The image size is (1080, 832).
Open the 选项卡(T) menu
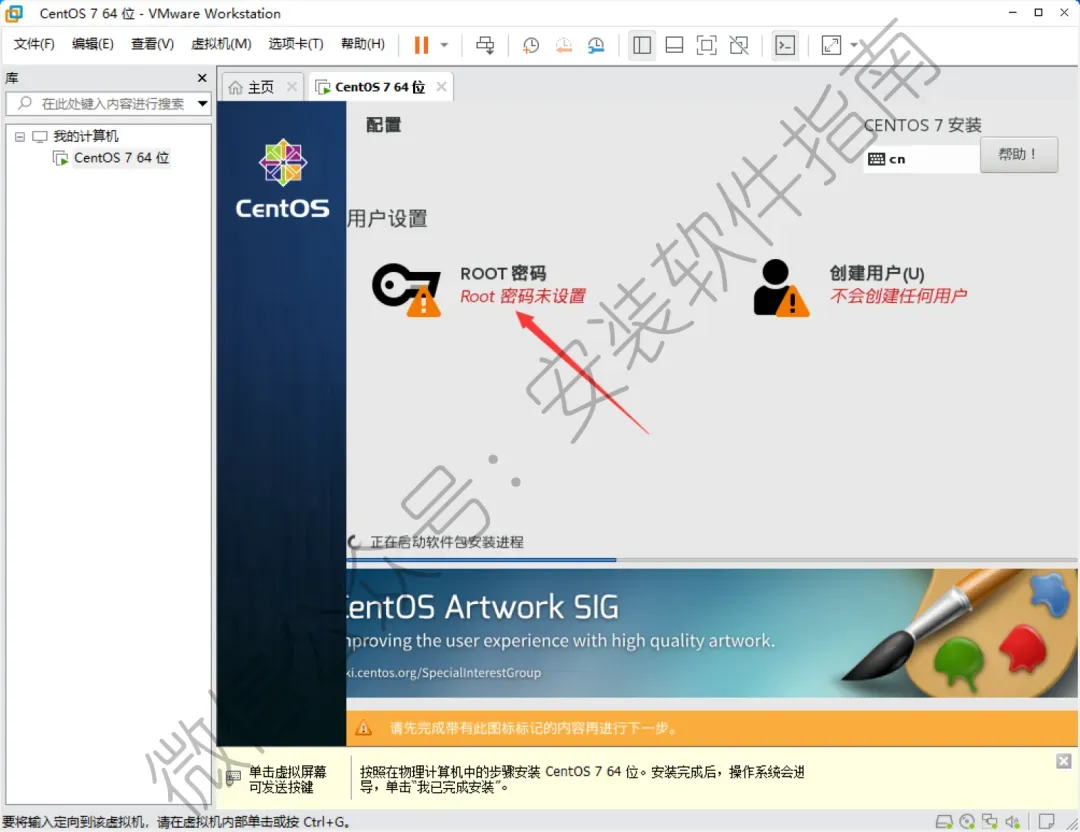pyautogui.click(x=296, y=44)
